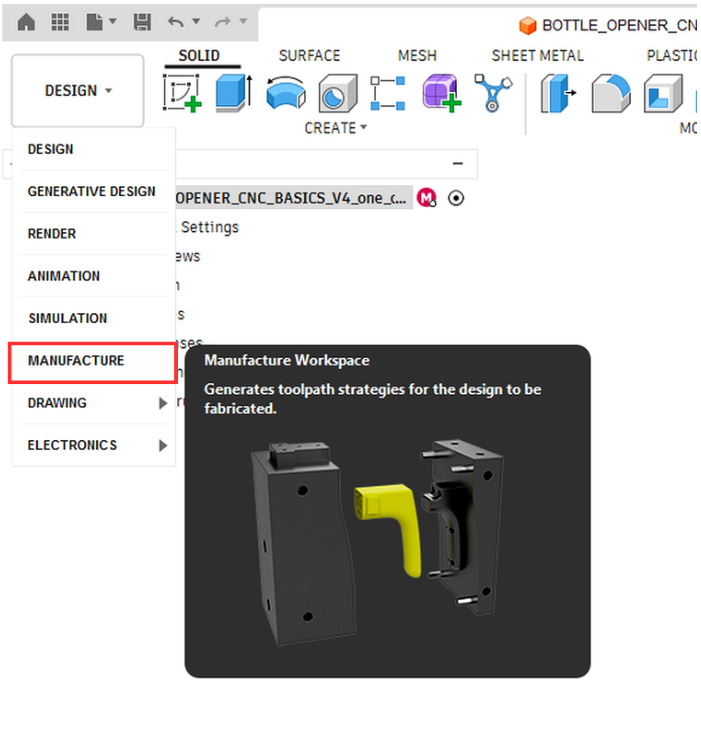Select the Extrude tool icon
Viewport: 701px width, 733px height.
click(x=234, y=93)
